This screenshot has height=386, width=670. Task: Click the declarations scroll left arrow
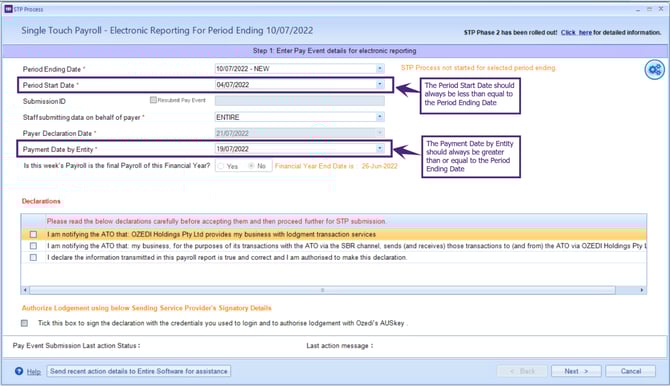click(25, 290)
